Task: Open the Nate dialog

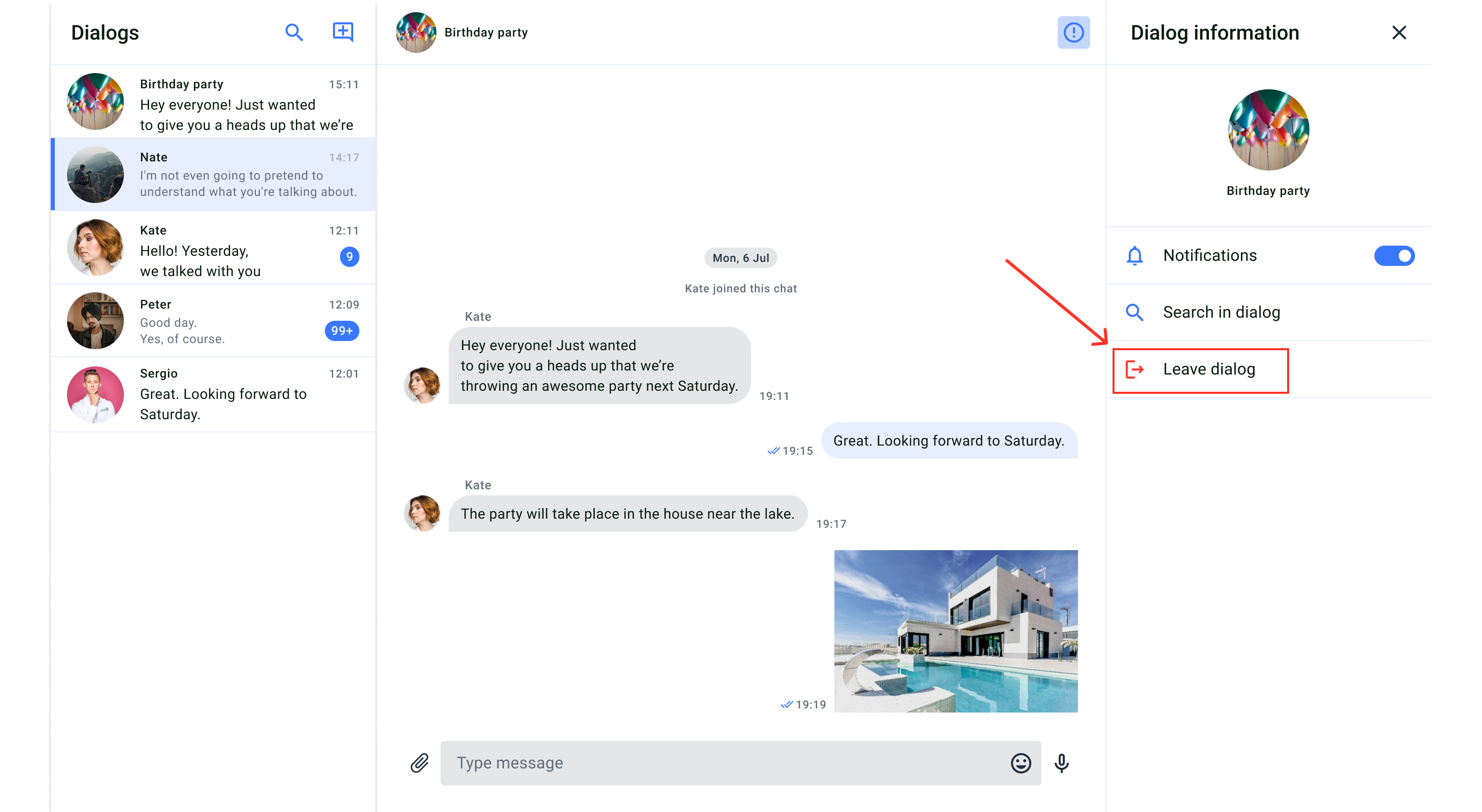Action: 213,174
